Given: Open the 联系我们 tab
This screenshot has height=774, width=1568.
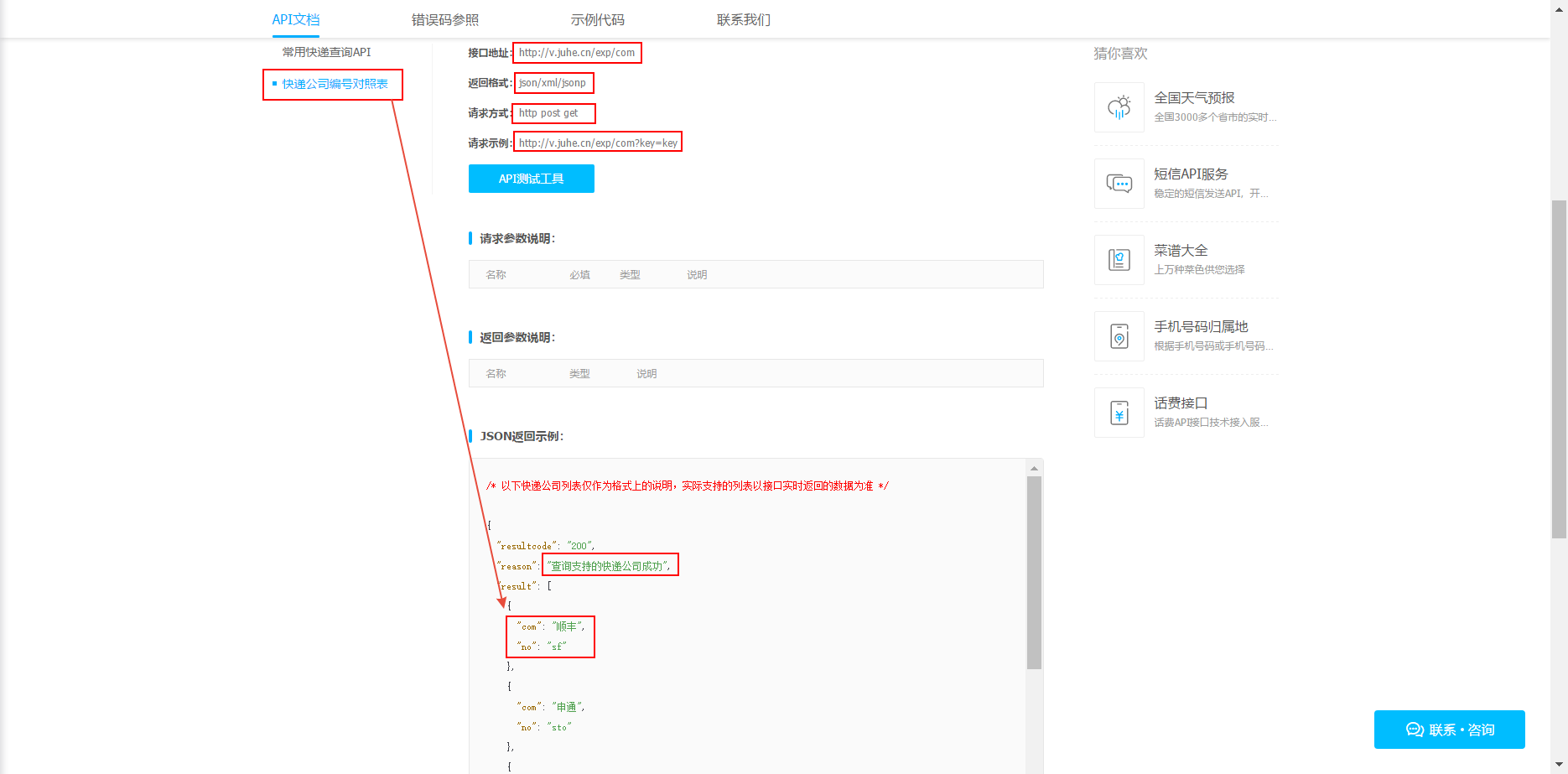Looking at the screenshot, I should point(743,19).
